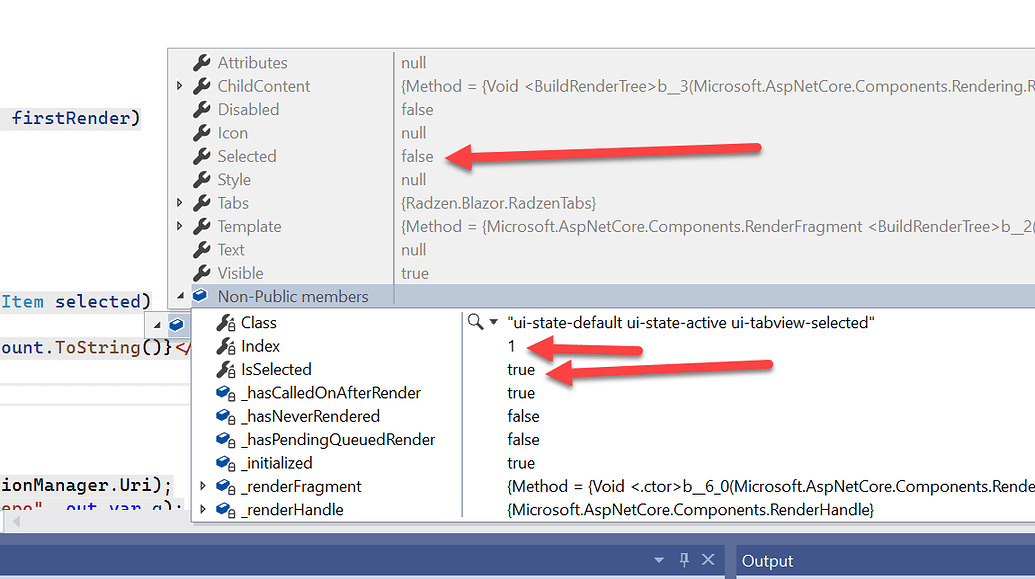Viewport: 1035px width, 579px height.
Task: Click the field icon beside _hasCalledOnAfterRender
Action: pyautogui.click(x=226, y=393)
